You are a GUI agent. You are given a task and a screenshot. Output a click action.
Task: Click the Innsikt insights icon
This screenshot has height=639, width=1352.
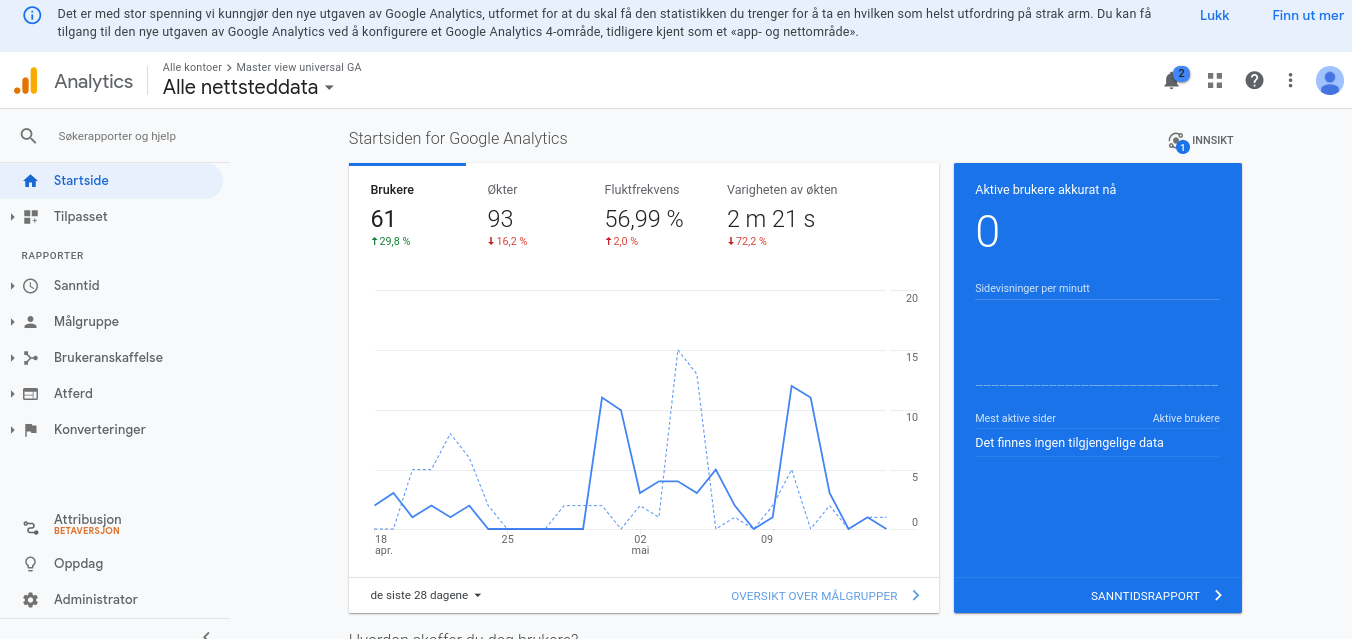point(1177,141)
